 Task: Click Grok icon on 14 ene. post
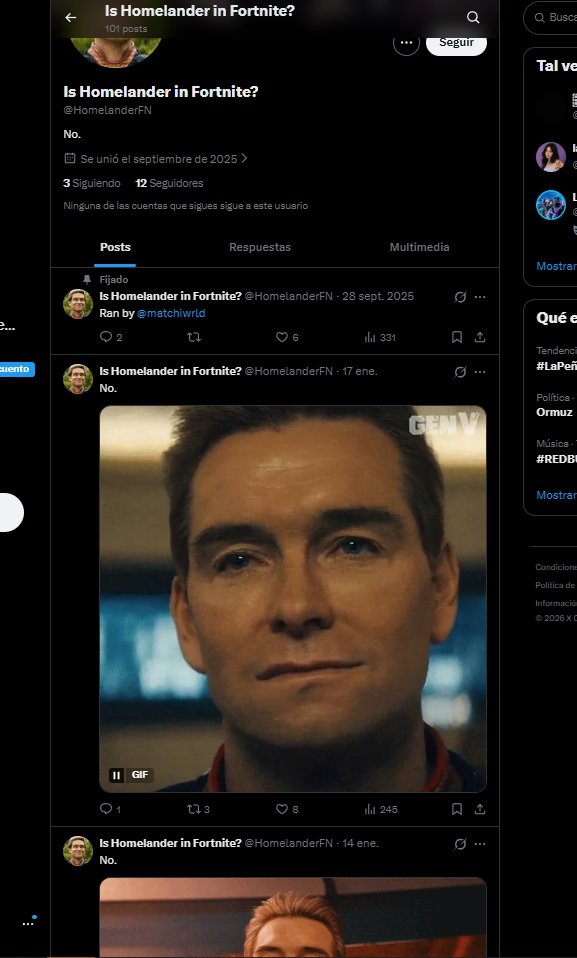(x=460, y=844)
